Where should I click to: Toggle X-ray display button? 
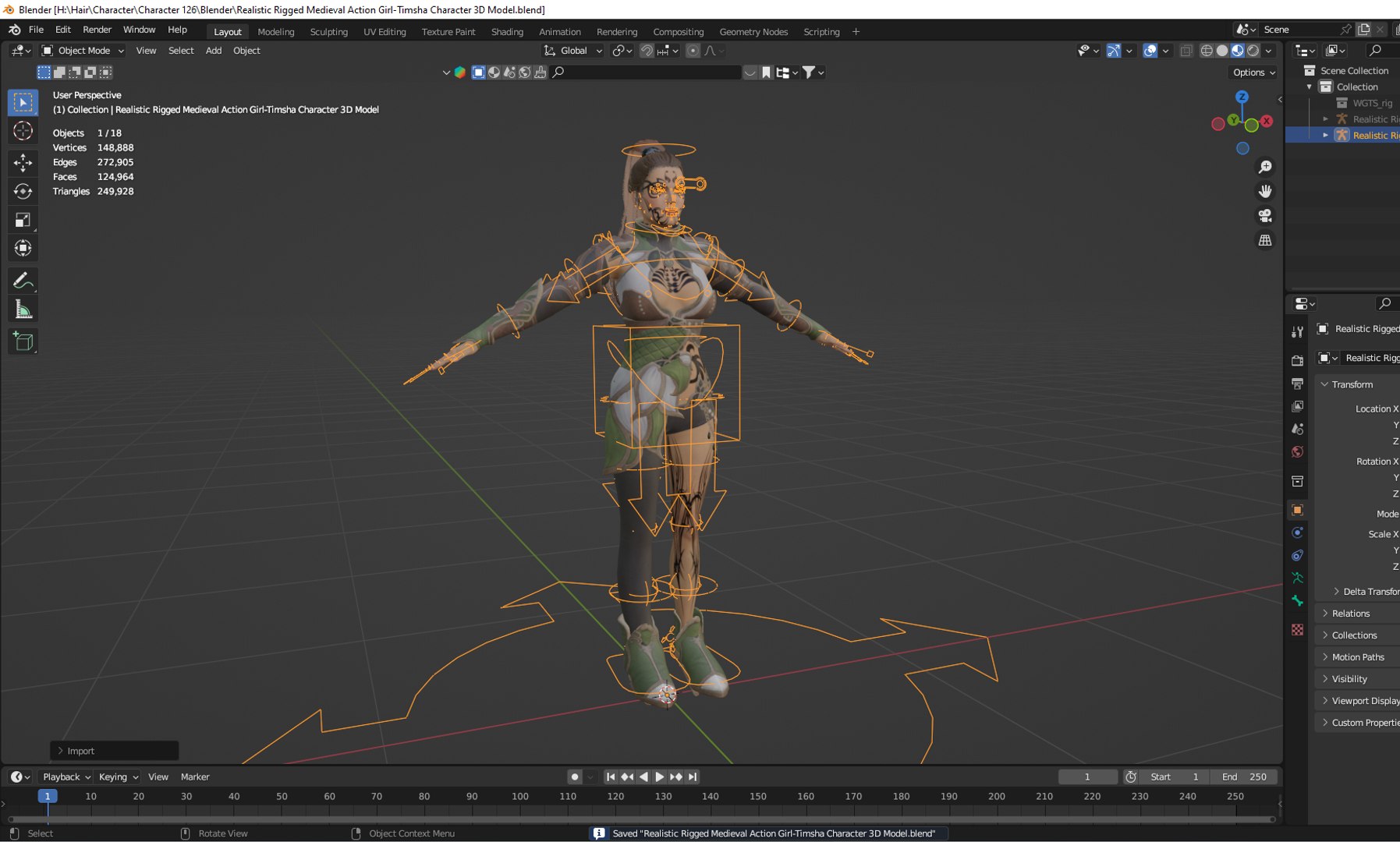click(x=1186, y=51)
